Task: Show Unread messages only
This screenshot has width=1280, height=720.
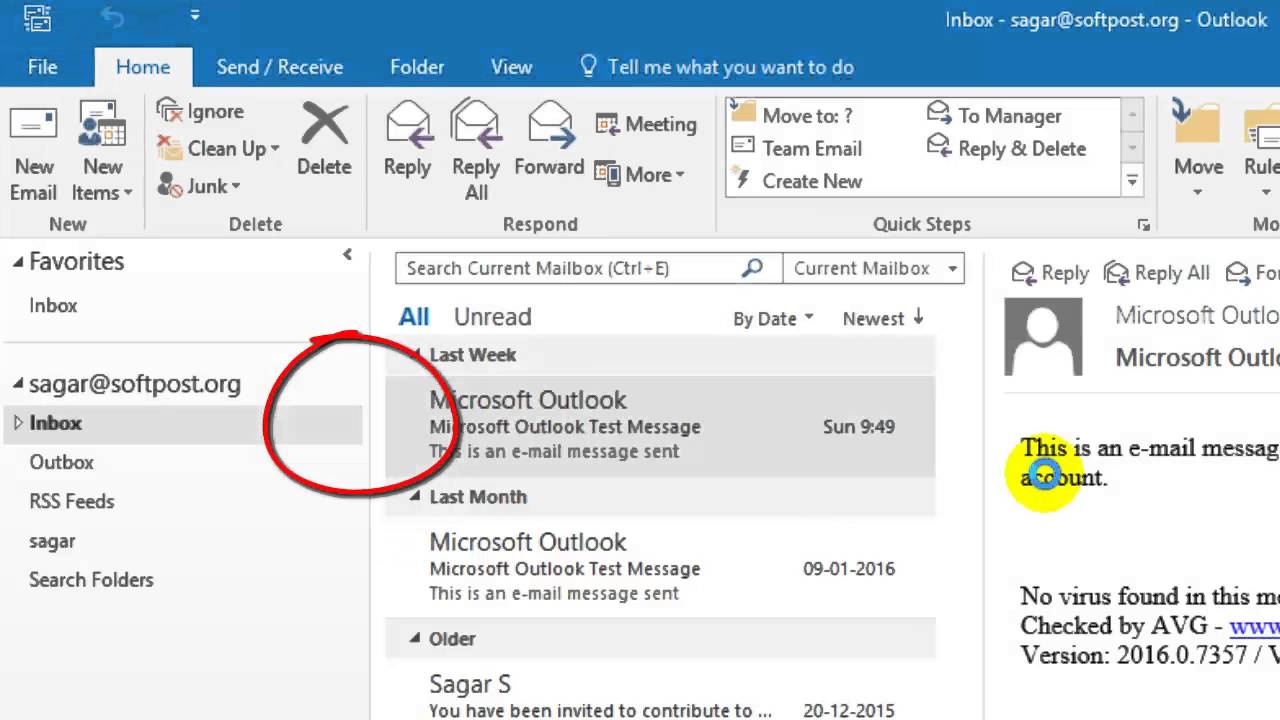Action: tap(492, 317)
